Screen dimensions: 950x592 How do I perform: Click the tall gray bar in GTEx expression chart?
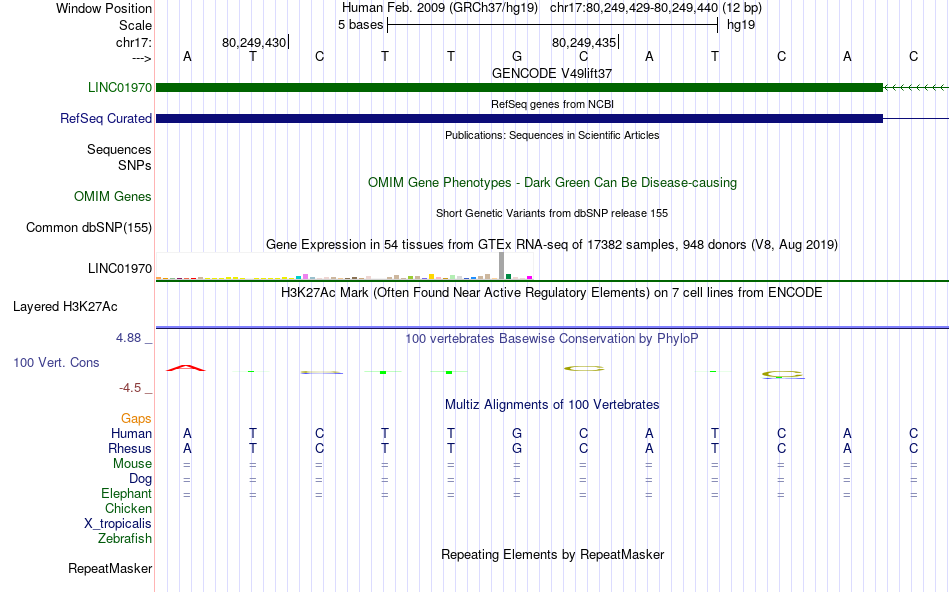502,265
